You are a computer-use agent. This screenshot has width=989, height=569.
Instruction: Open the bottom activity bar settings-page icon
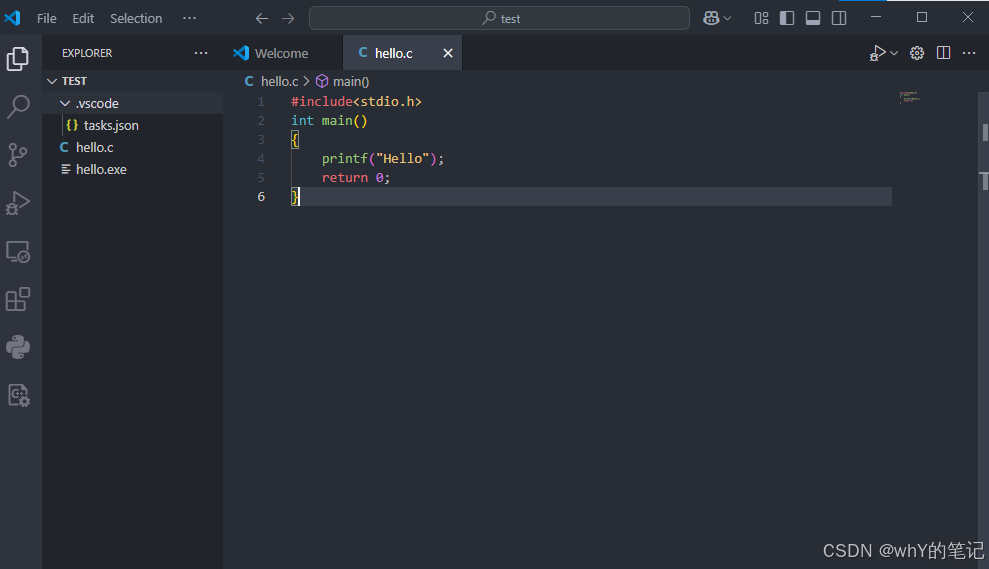[18, 396]
